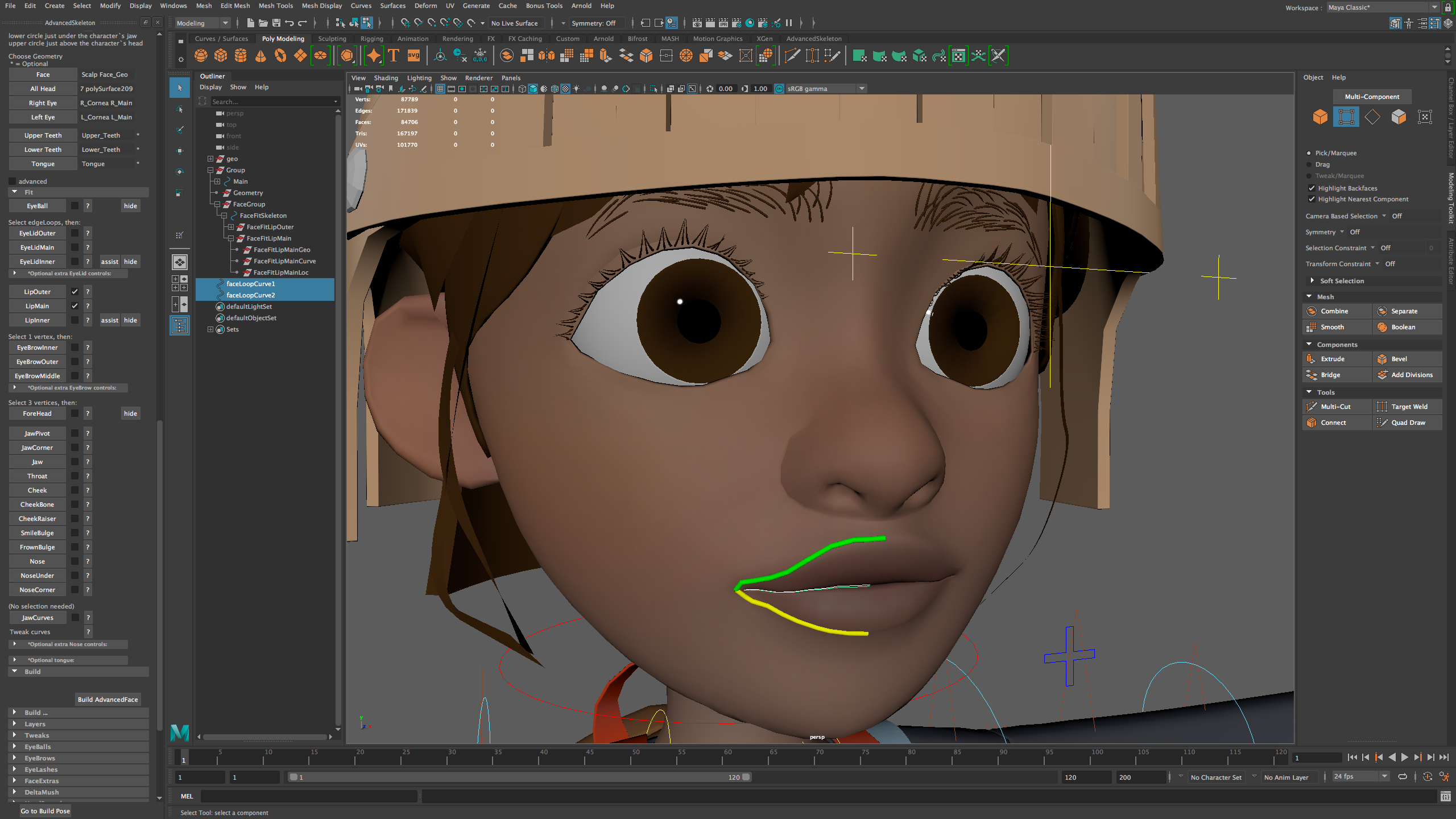
Task: Toggle the LipOuter checkbox
Action: coord(75,292)
